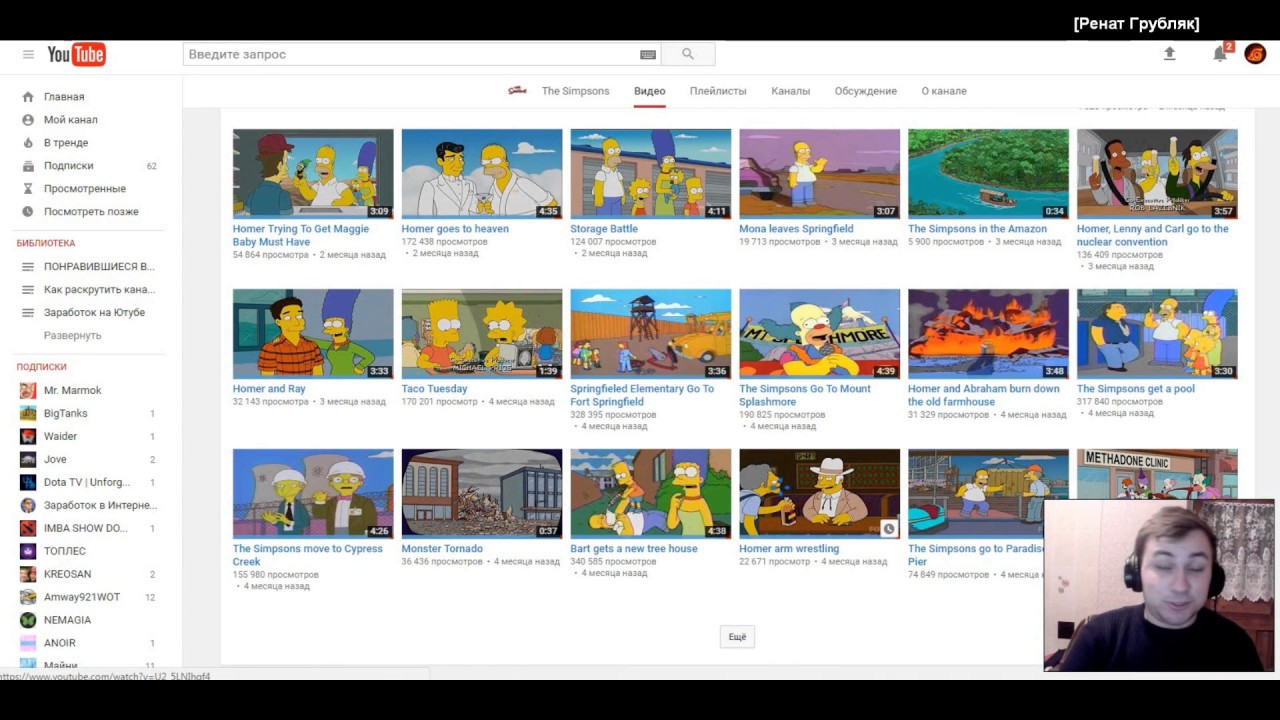Play the nuclear convention video thumbnail

click(x=1157, y=174)
